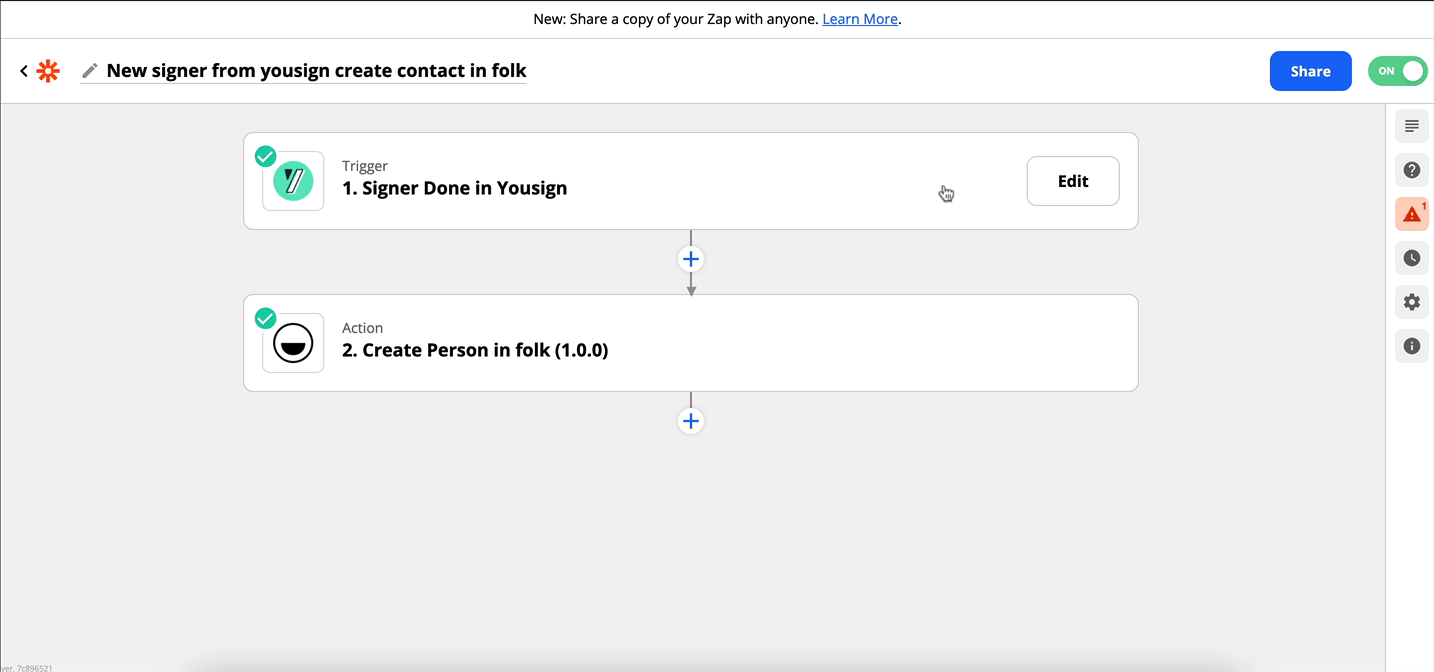Go back using the left arrow
Viewport: 1434px width, 672px height.
24,71
